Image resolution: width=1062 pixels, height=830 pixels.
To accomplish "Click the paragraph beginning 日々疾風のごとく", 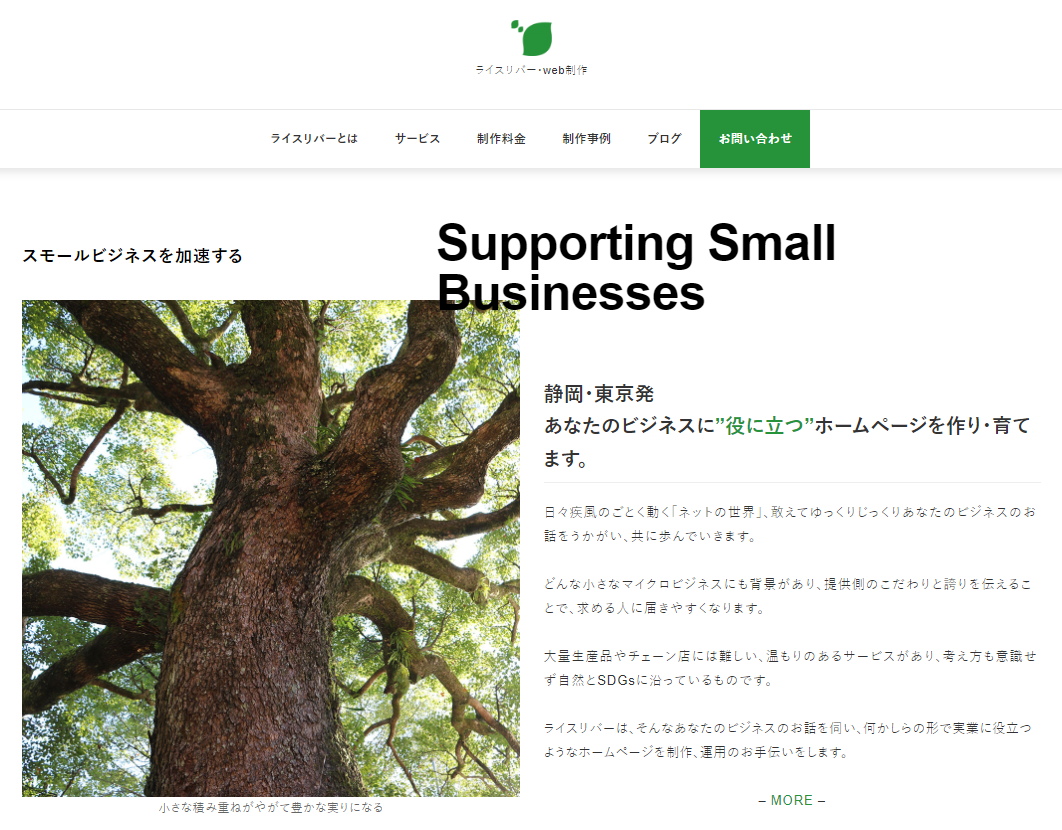I will pyautogui.click(x=790, y=524).
